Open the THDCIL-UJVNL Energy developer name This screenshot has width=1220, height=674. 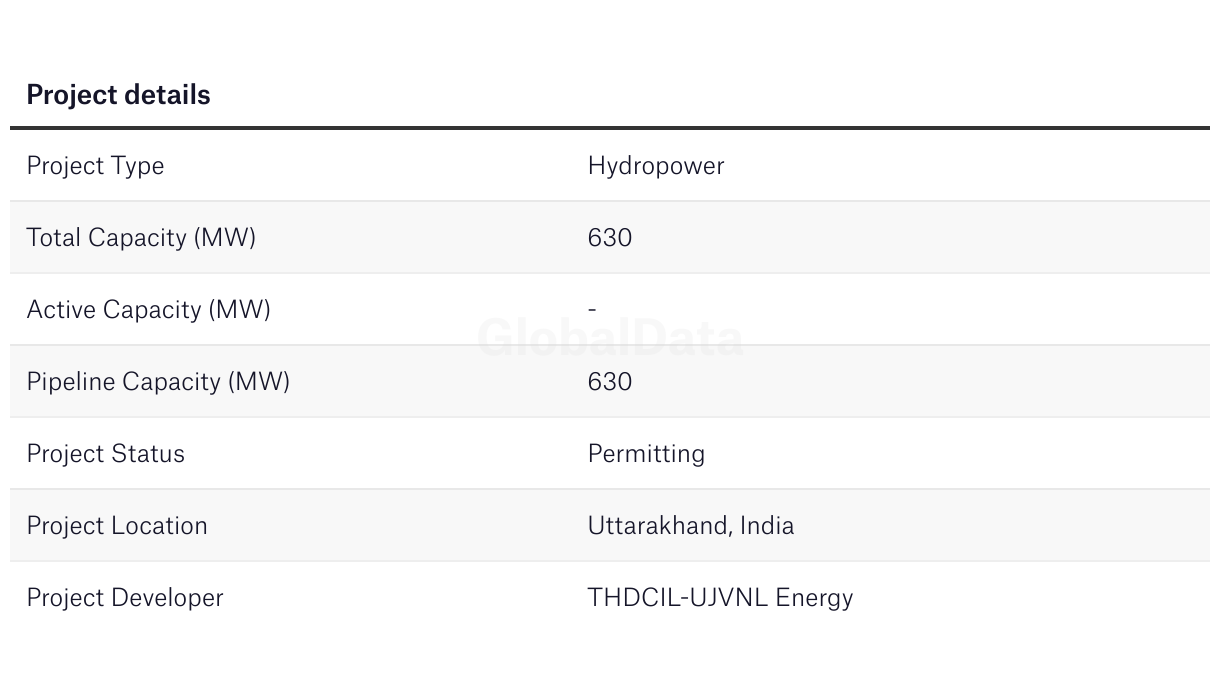(x=720, y=598)
